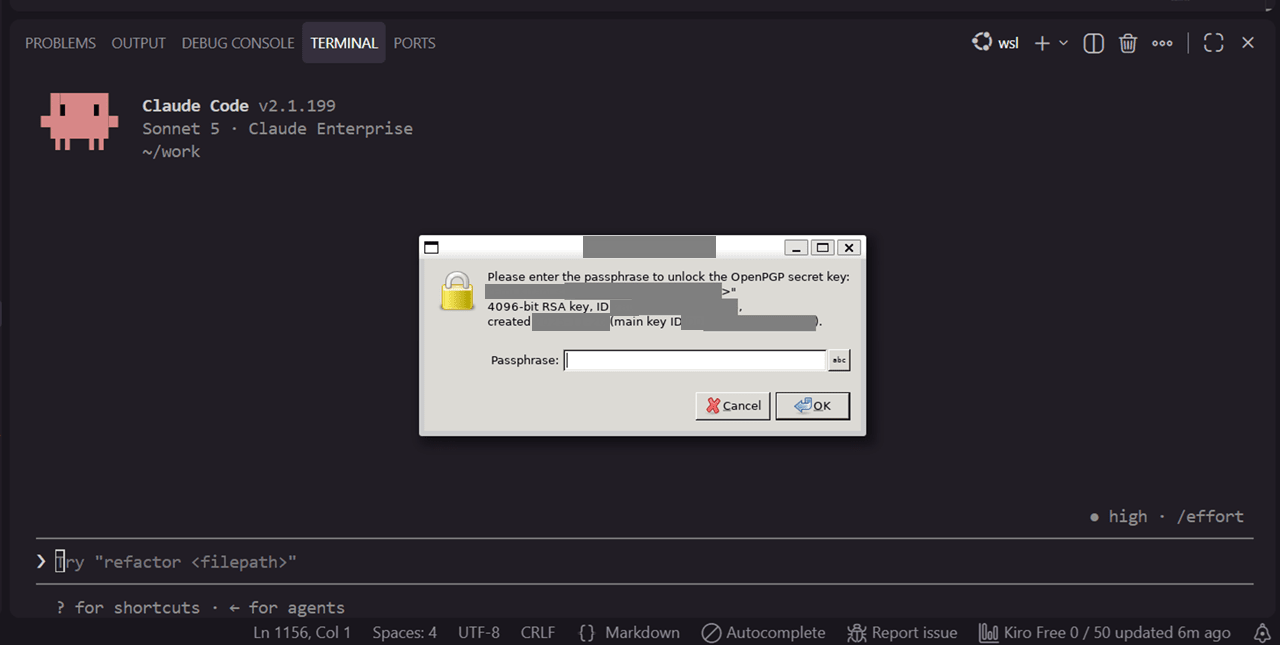Click the ~/work directory text

coord(171,152)
